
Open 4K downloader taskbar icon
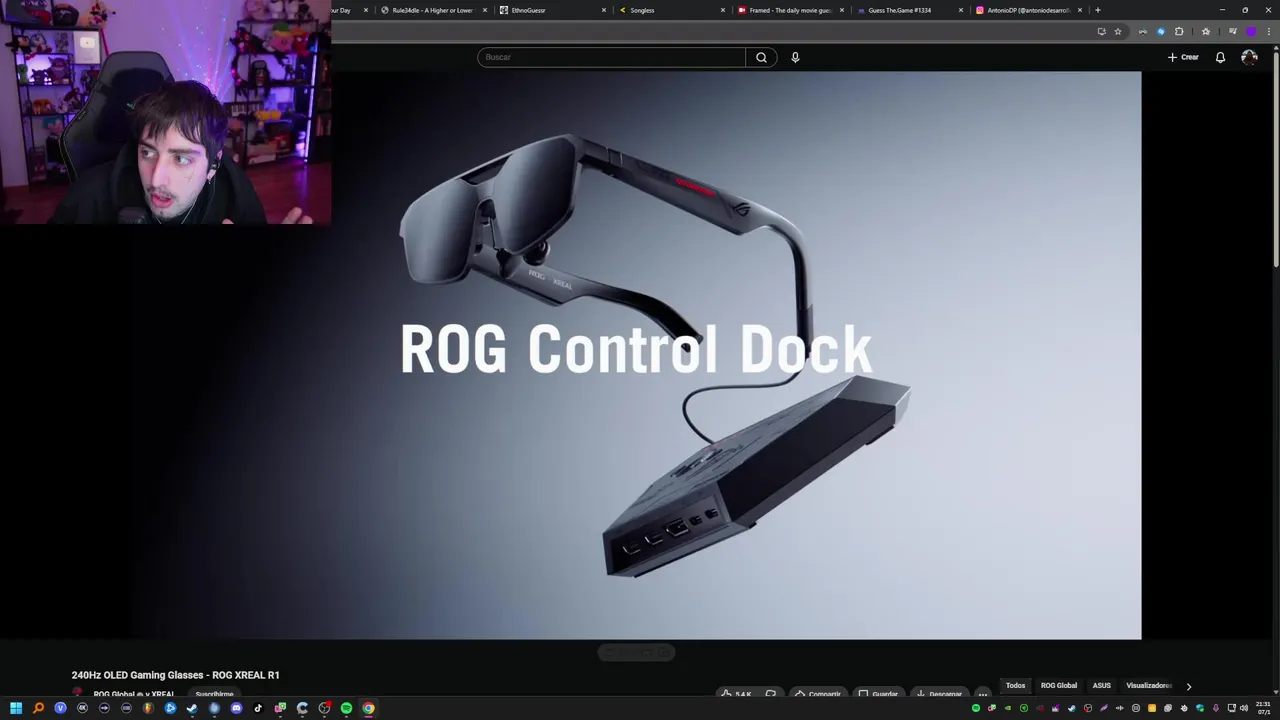tap(82, 708)
